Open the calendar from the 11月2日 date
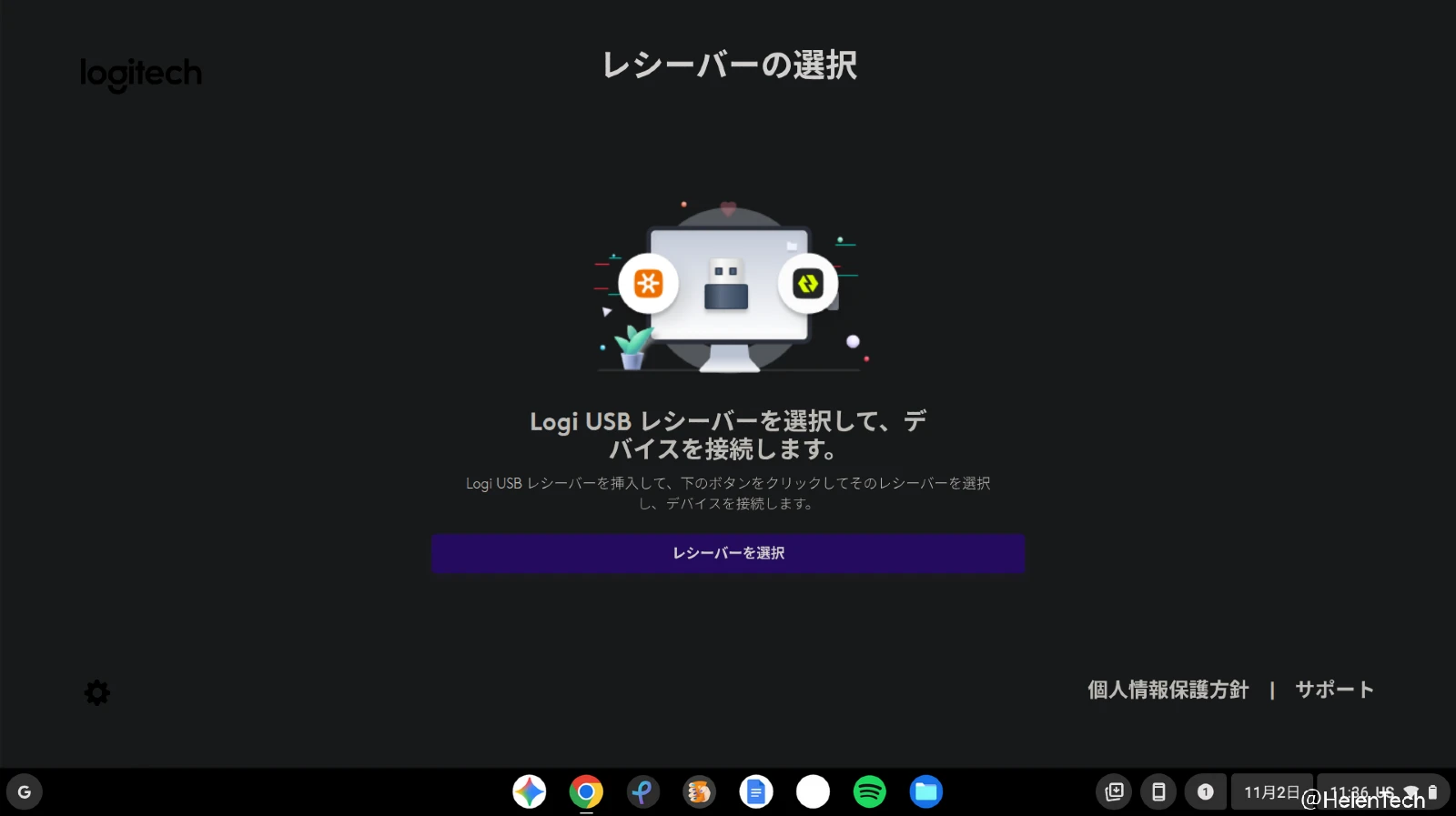This screenshot has width=1456, height=816. (x=1271, y=791)
